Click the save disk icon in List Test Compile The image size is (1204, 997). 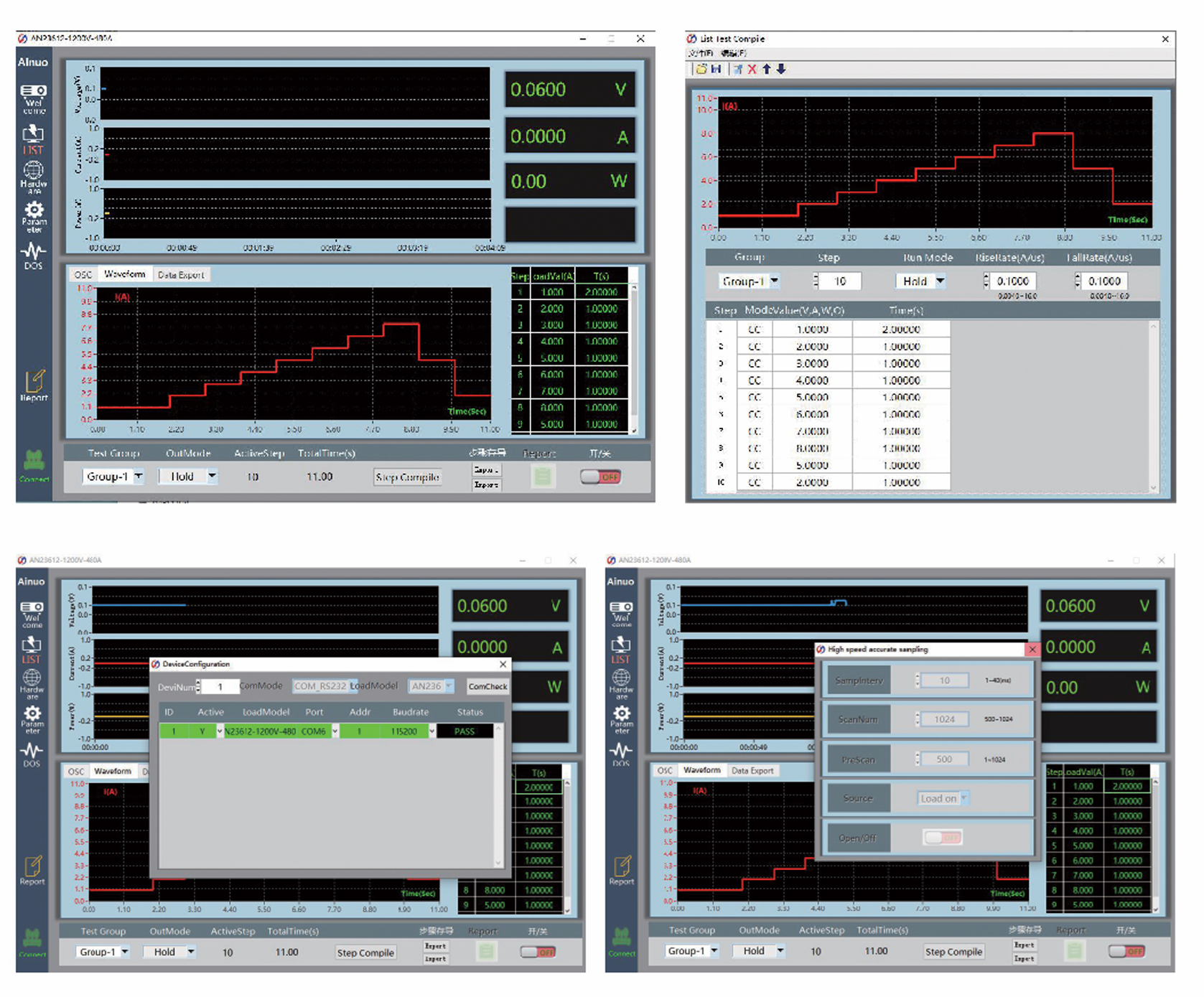pyautogui.click(x=716, y=69)
